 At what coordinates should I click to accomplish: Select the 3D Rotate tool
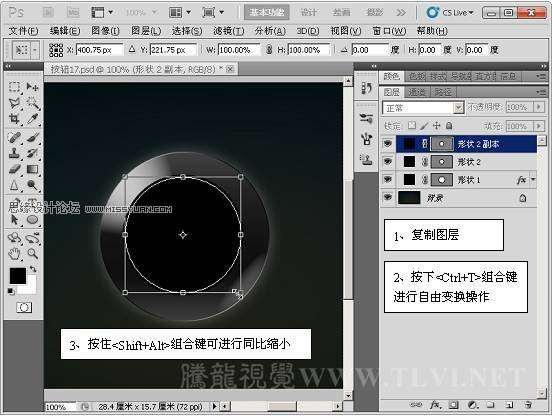tap(14, 238)
